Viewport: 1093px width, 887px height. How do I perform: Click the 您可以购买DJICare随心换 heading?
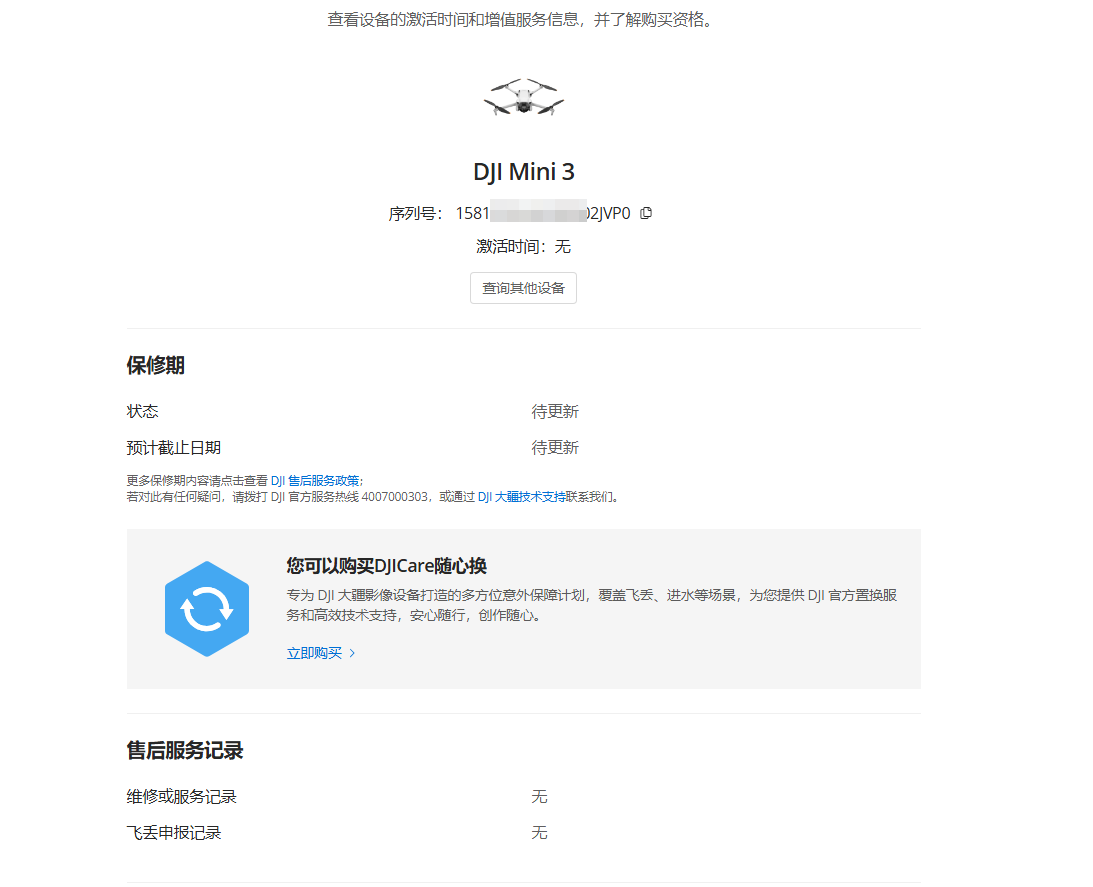click(386, 566)
